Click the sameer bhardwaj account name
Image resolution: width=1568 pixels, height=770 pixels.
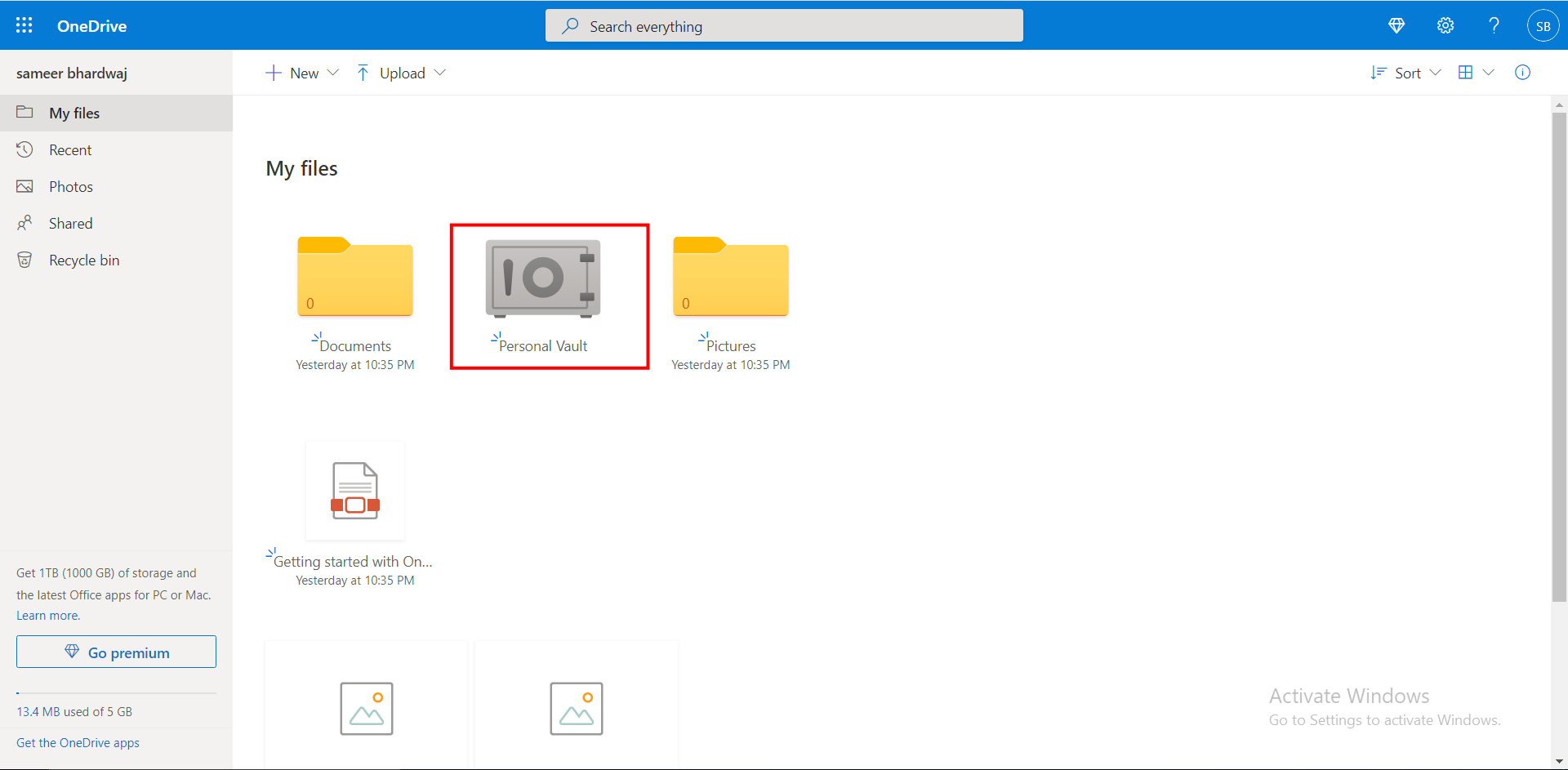[x=72, y=73]
